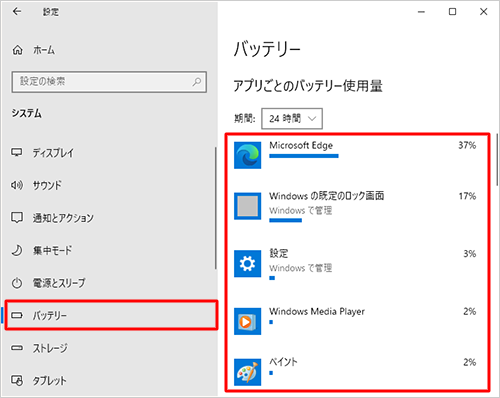Image resolution: width=500 pixels, height=398 pixels.
Task: Click the 設定の検索 search field
Action: click(109, 82)
